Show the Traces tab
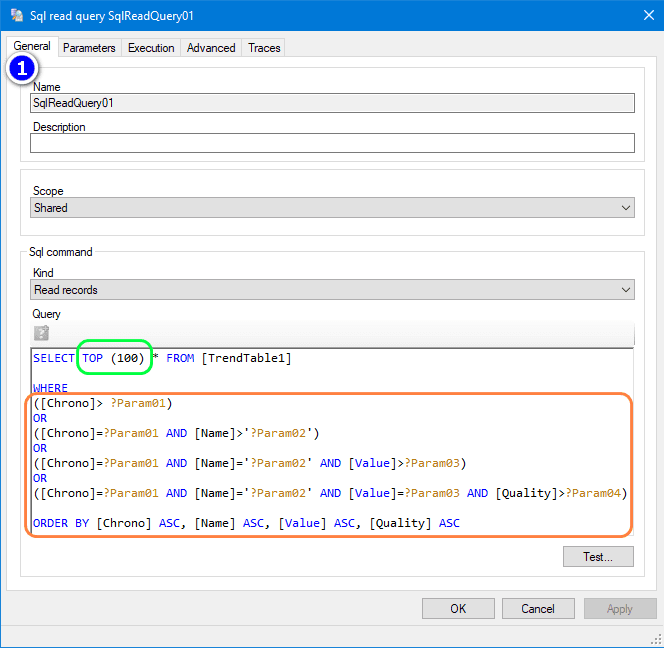Screen dimensions: 664x648 (264, 48)
